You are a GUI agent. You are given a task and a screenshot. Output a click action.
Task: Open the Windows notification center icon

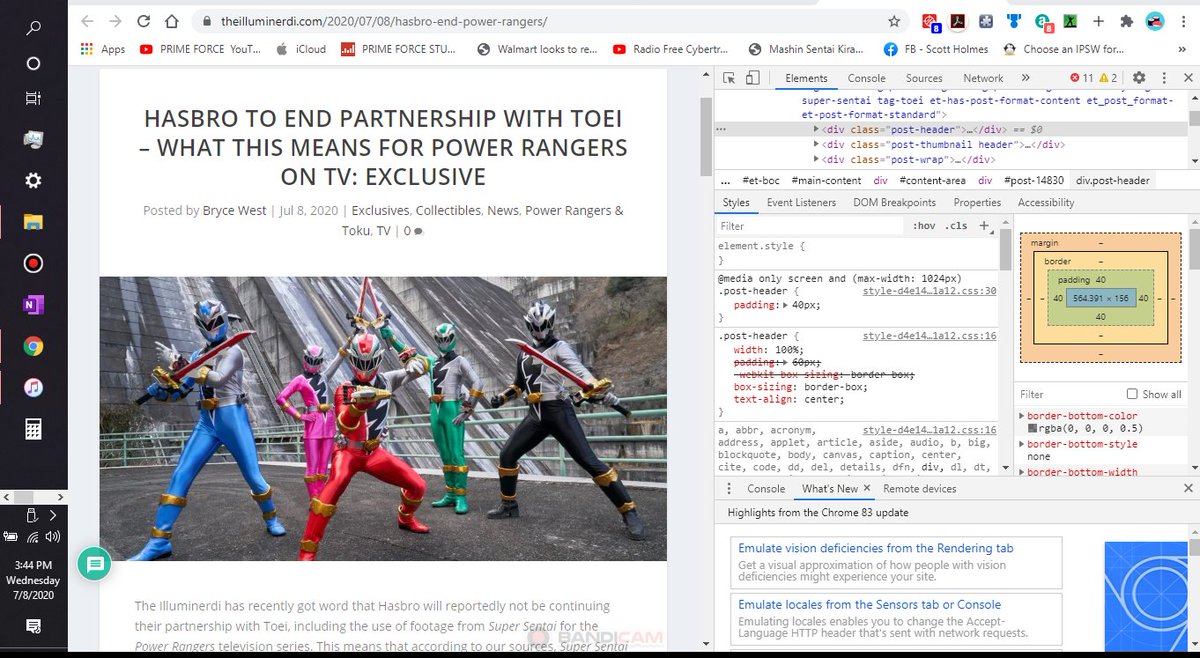[x=32, y=626]
